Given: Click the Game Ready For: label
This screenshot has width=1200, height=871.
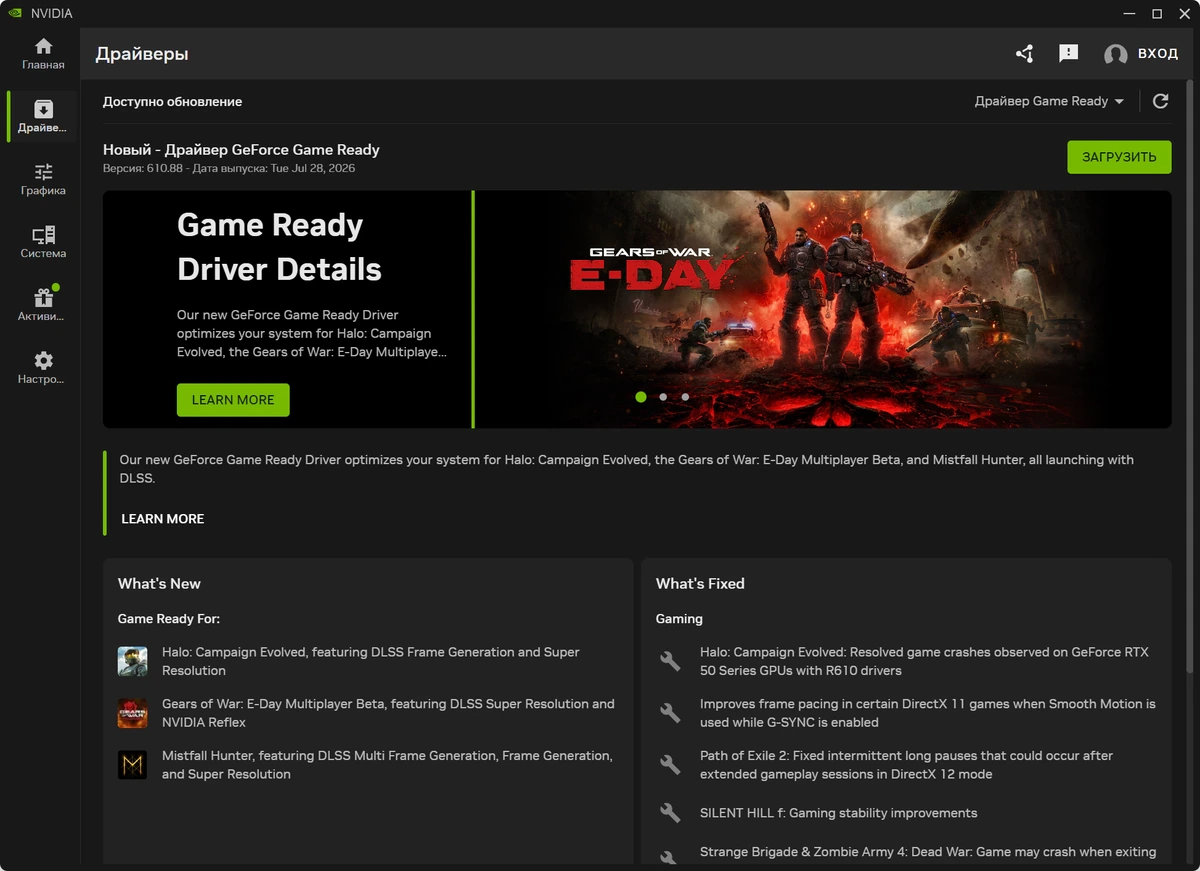Looking at the screenshot, I should coord(169,619).
